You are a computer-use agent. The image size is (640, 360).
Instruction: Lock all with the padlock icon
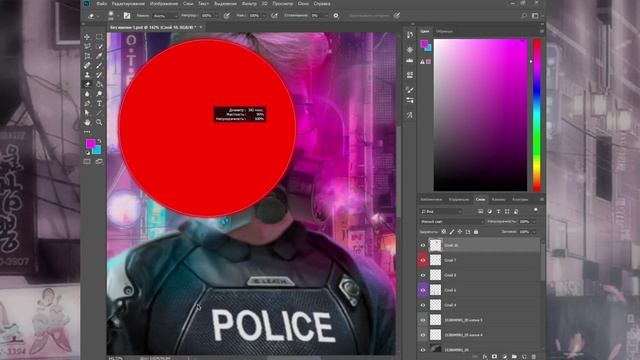476,232
